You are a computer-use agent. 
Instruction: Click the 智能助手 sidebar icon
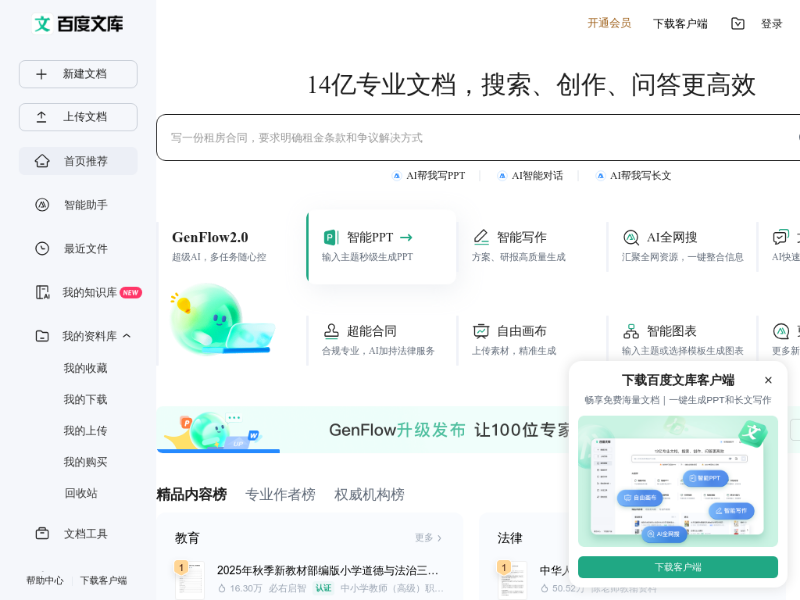click(42, 205)
